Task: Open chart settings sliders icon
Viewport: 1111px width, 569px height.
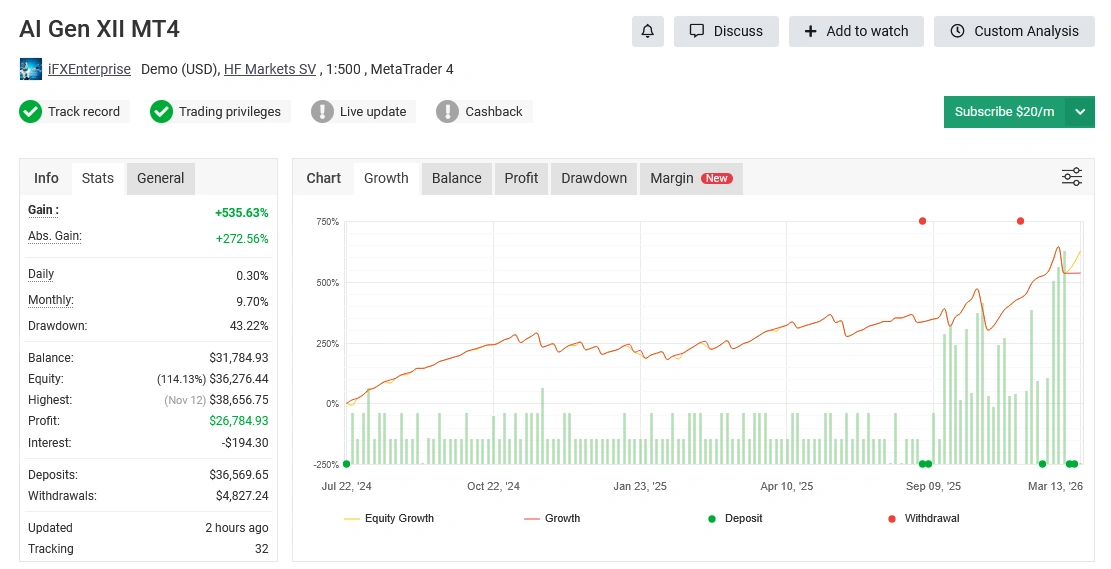Action: tap(1071, 177)
